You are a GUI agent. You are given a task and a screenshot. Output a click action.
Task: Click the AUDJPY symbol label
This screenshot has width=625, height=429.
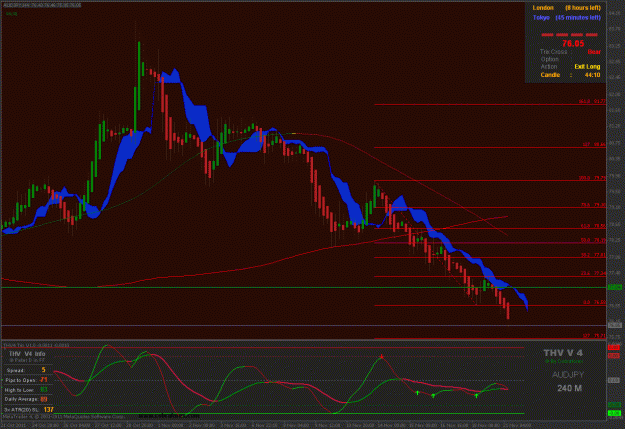(x=568, y=375)
